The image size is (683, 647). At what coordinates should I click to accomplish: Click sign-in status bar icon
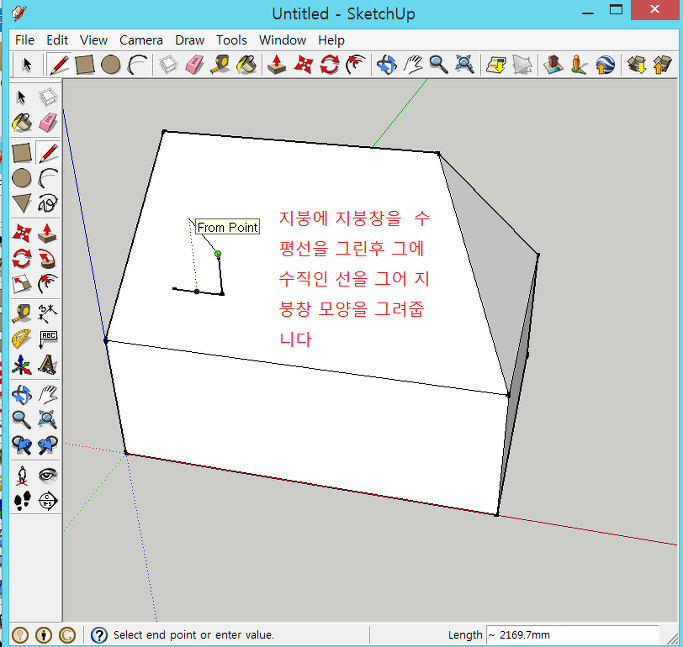(x=67, y=635)
